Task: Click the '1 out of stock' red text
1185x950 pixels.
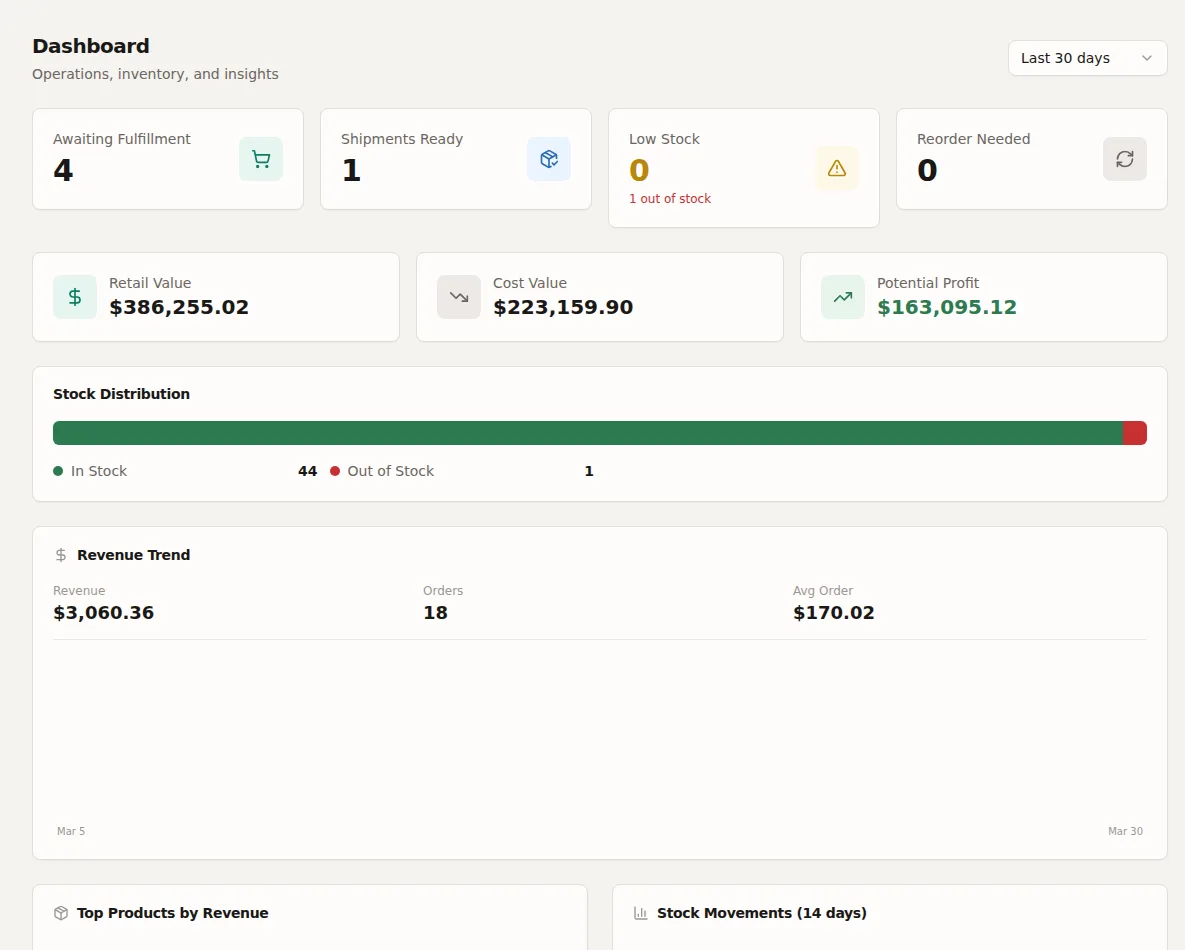Action: [x=670, y=199]
